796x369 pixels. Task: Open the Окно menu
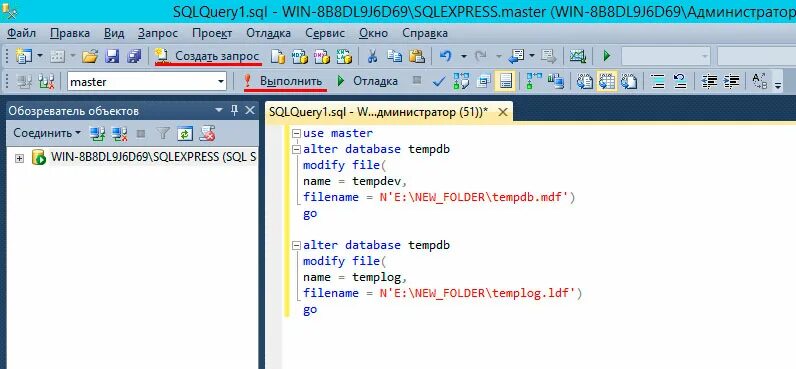point(374,33)
